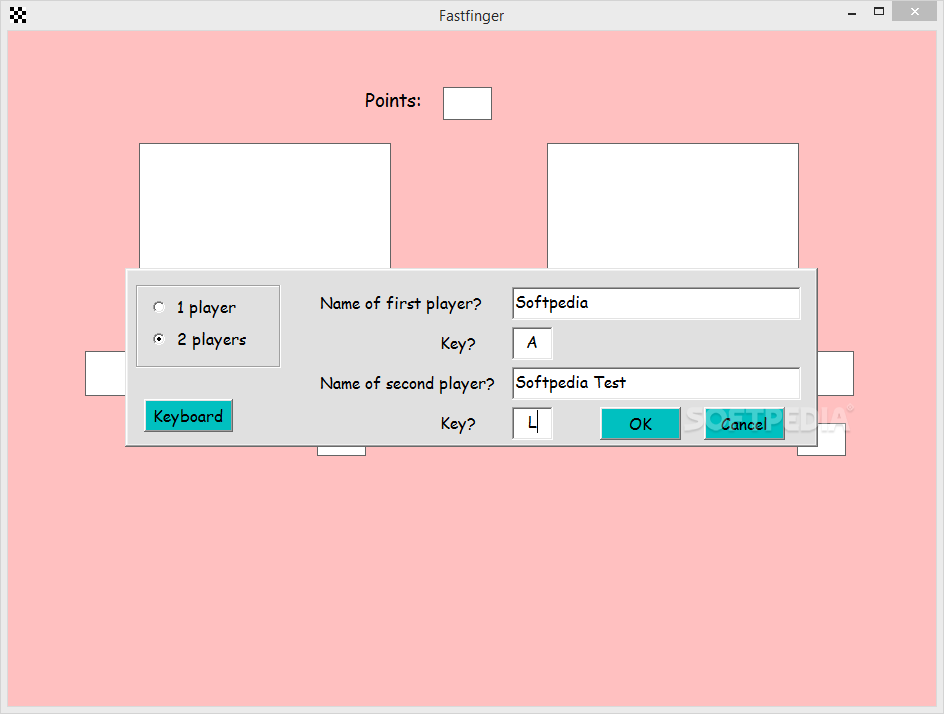Viewport: 944px width, 714px height.
Task: Cancel the player setup dialog
Action: (744, 424)
